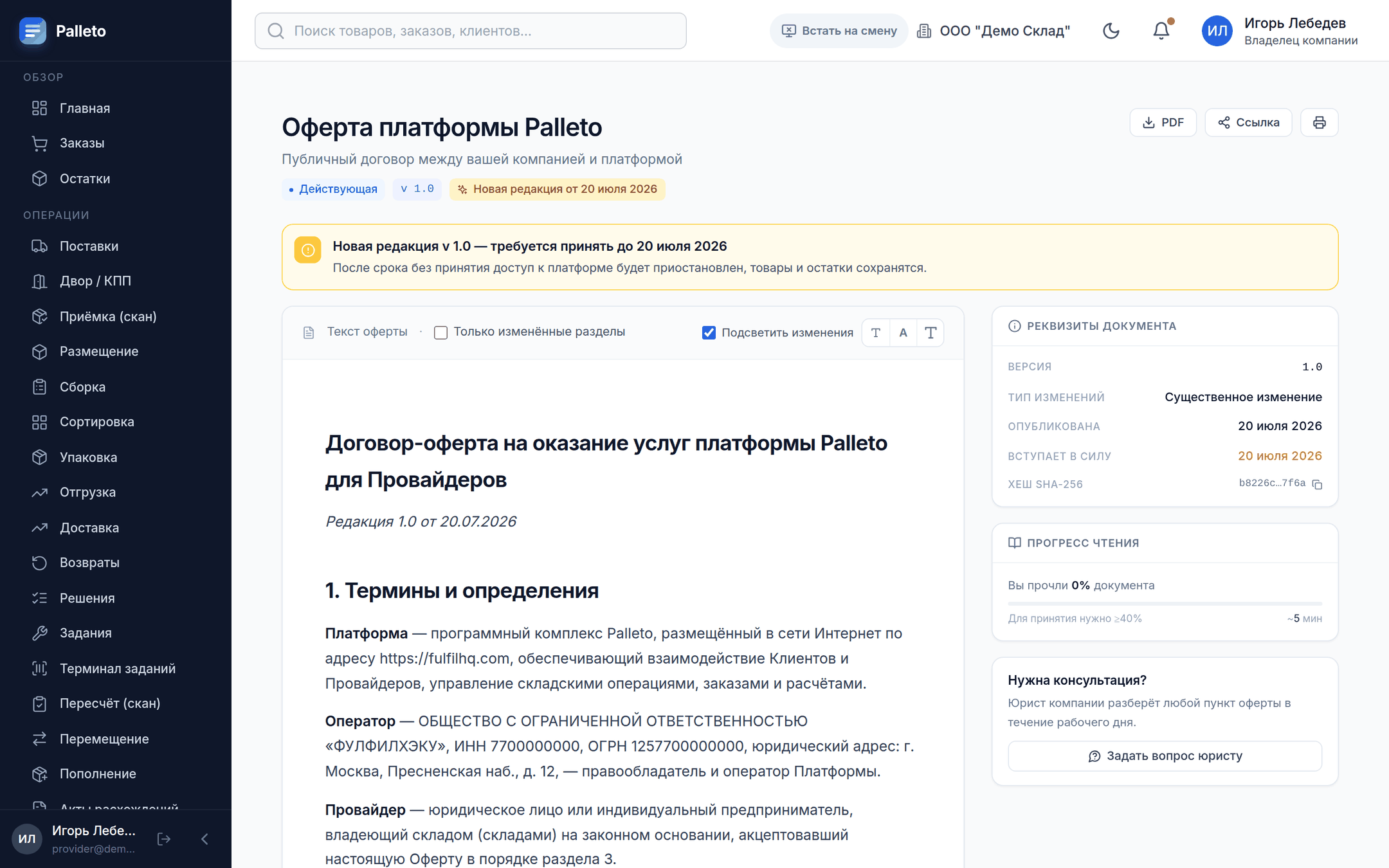Print the document using the printer icon
1389x868 pixels.
pyautogui.click(x=1320, y=123)
